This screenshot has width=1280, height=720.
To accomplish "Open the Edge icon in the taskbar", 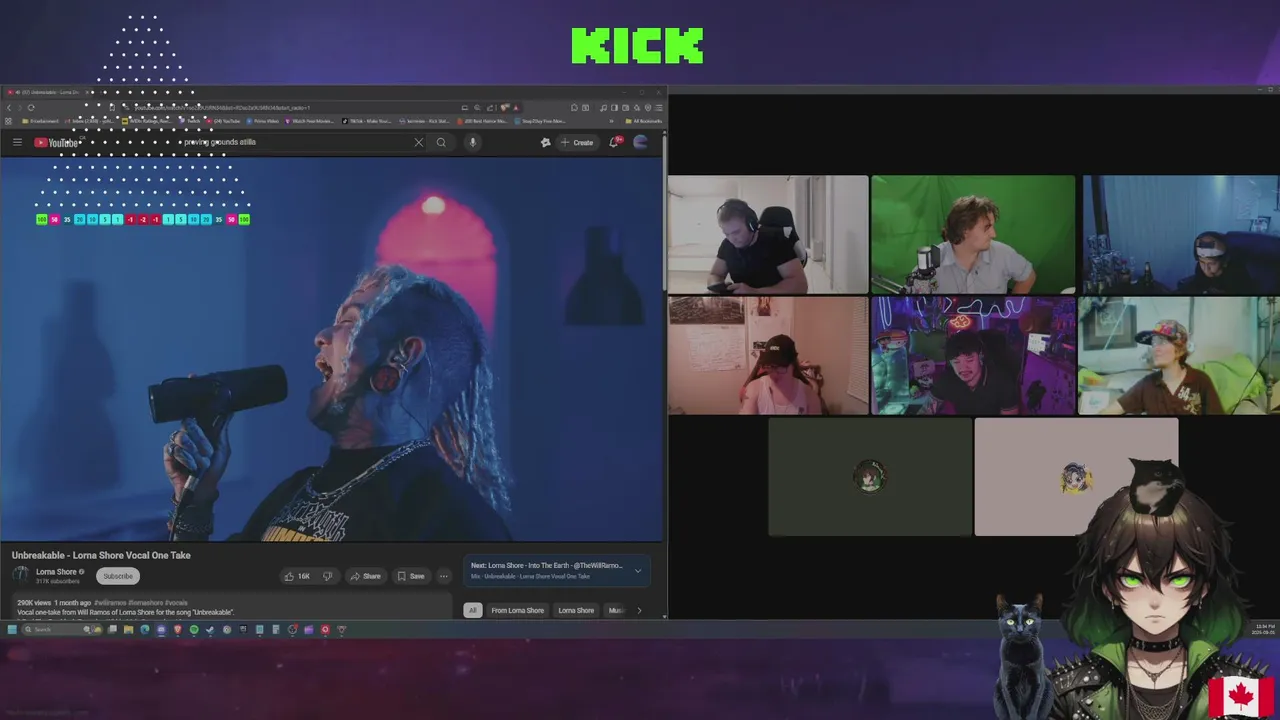I will 144,629.
